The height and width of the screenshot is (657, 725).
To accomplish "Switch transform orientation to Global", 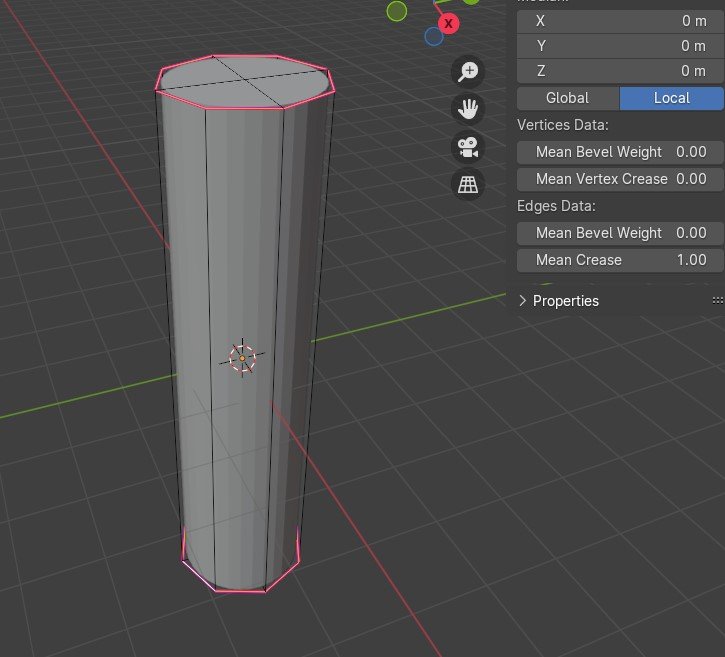I will [567, 98].
